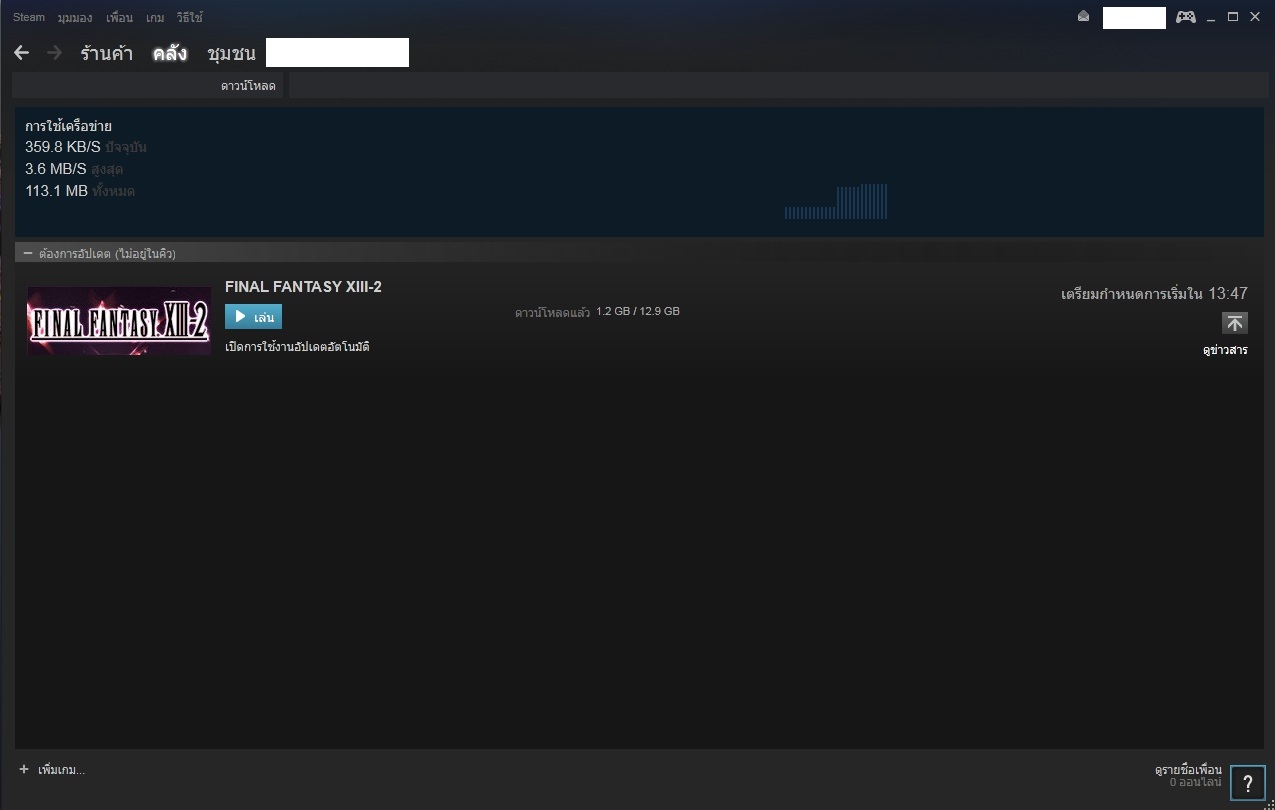The image size is (1275, 810).
Task: Click the เล่น play button
Action: coord(253,317)
